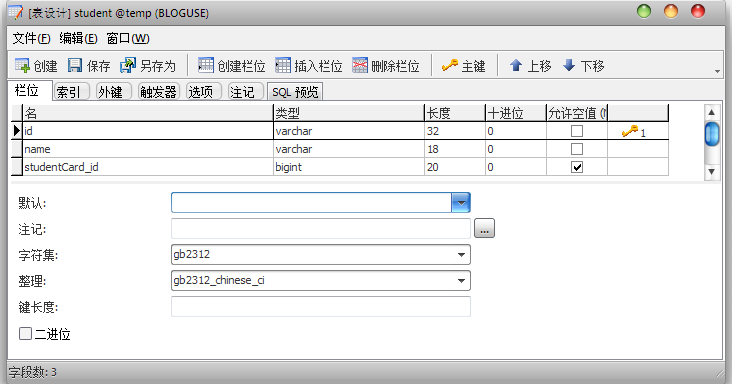
Task: Click the 创建 new table icon
Action: [x=22, y=65]
